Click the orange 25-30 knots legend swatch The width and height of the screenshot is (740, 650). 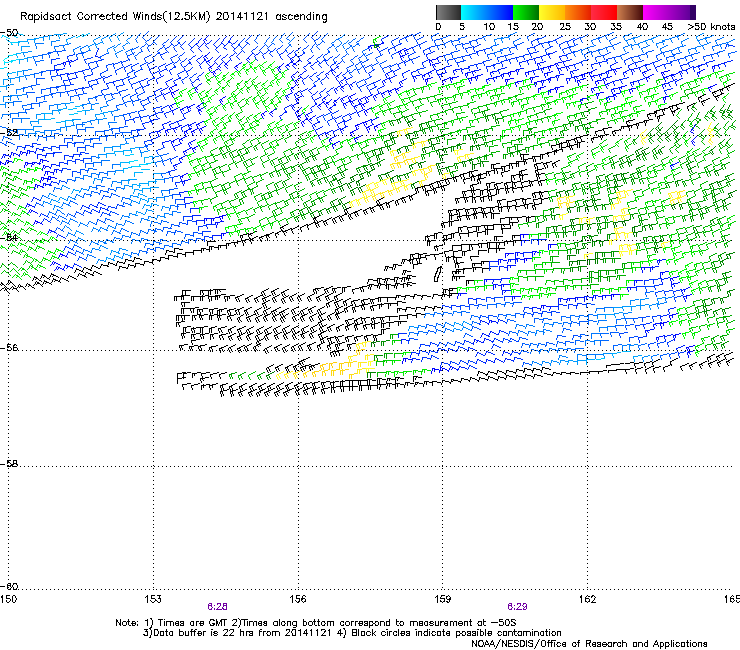[578, 12]
